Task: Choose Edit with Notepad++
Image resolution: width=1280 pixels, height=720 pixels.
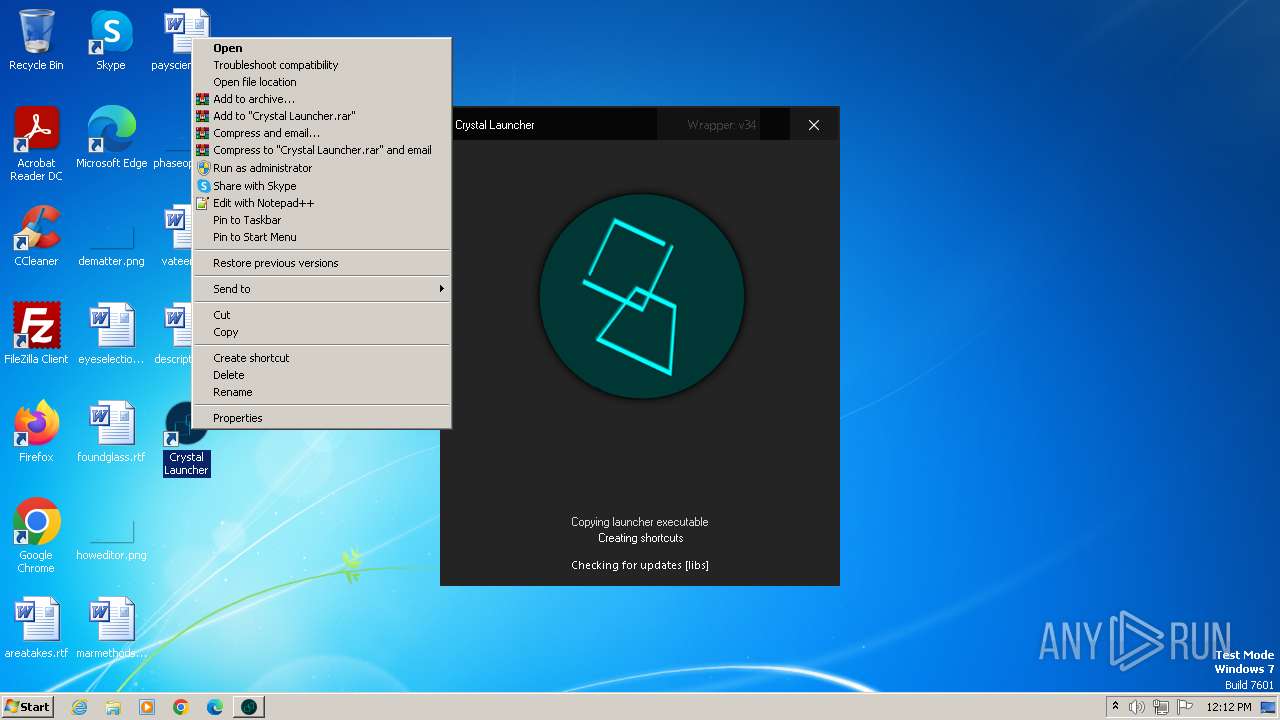Action: pos(322,203)
